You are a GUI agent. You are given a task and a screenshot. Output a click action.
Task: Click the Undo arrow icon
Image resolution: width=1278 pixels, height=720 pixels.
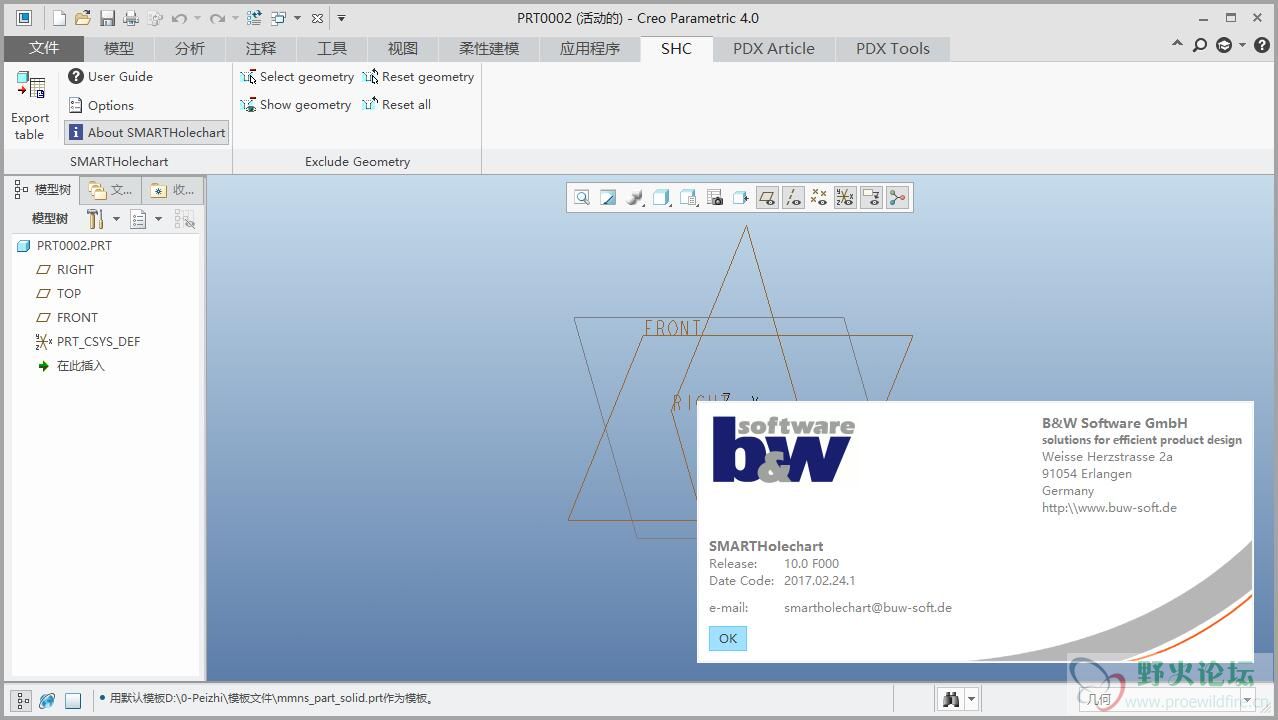point(179,18)
